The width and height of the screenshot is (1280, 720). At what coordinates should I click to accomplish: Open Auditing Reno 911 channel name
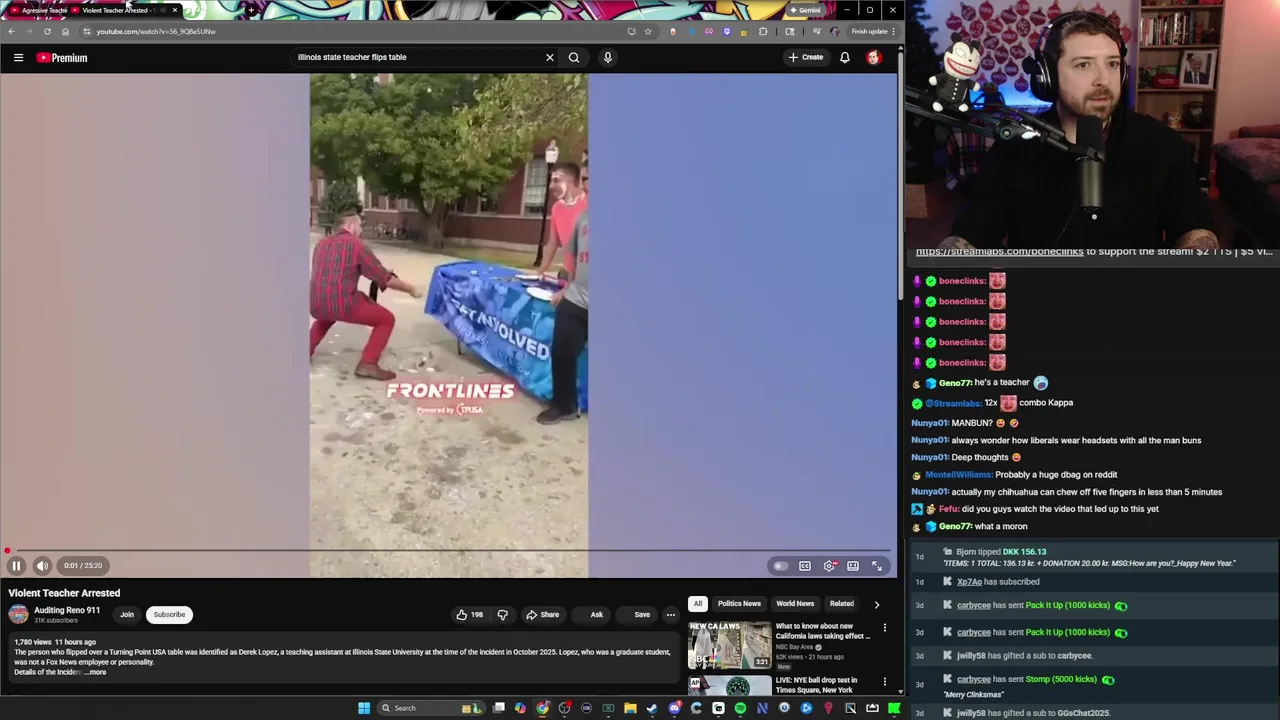[x=67, y=610]
